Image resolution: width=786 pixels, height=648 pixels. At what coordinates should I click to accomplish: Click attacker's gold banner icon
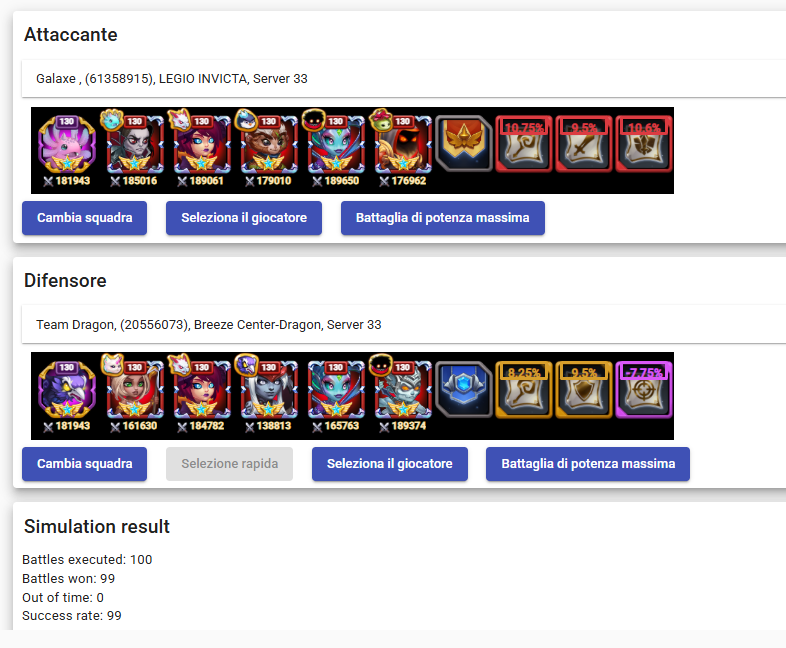(464, 144)
